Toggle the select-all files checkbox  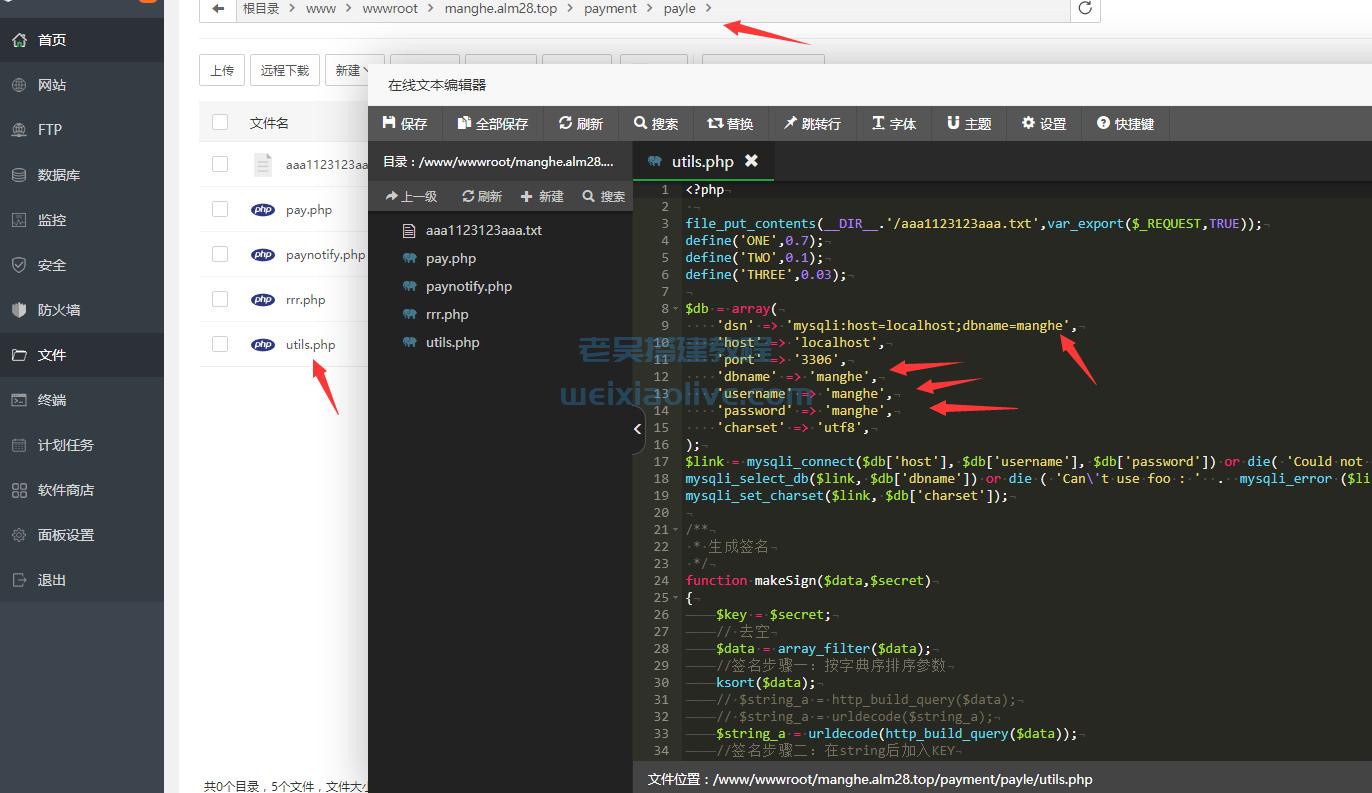pyautogui.click(x=220, y=122)
